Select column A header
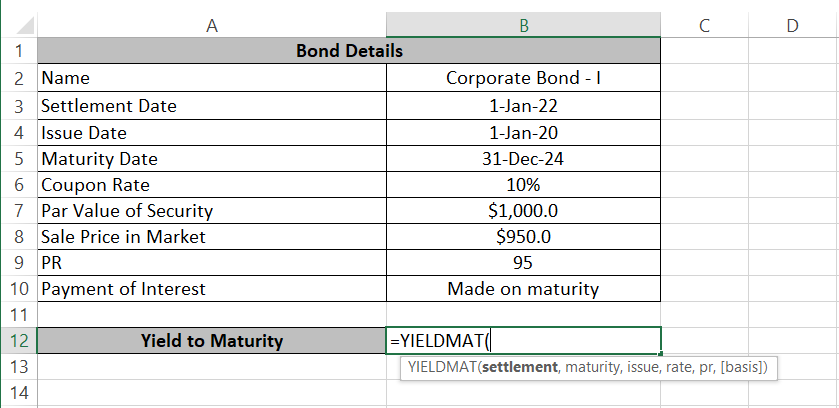The image size is (839, 408). (x=211, y=25)
